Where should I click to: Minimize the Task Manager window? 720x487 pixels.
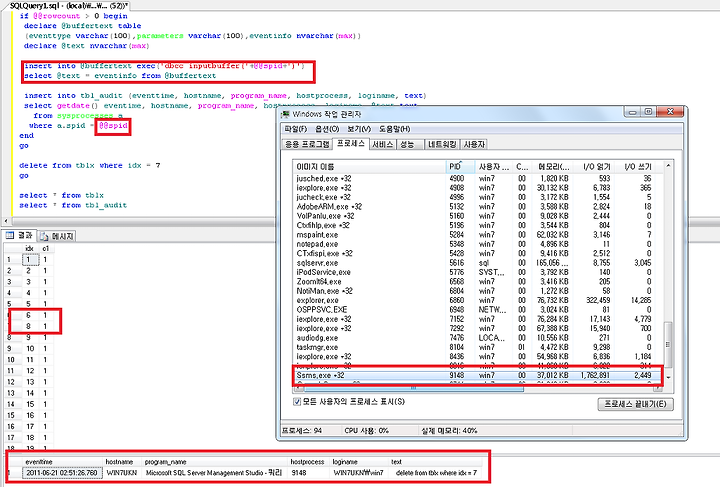point(632,112)
